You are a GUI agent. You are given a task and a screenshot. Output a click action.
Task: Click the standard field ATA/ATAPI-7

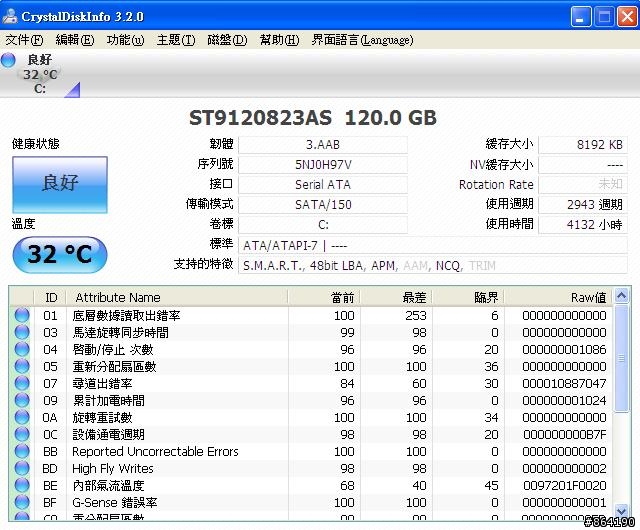tap(433, 245)
